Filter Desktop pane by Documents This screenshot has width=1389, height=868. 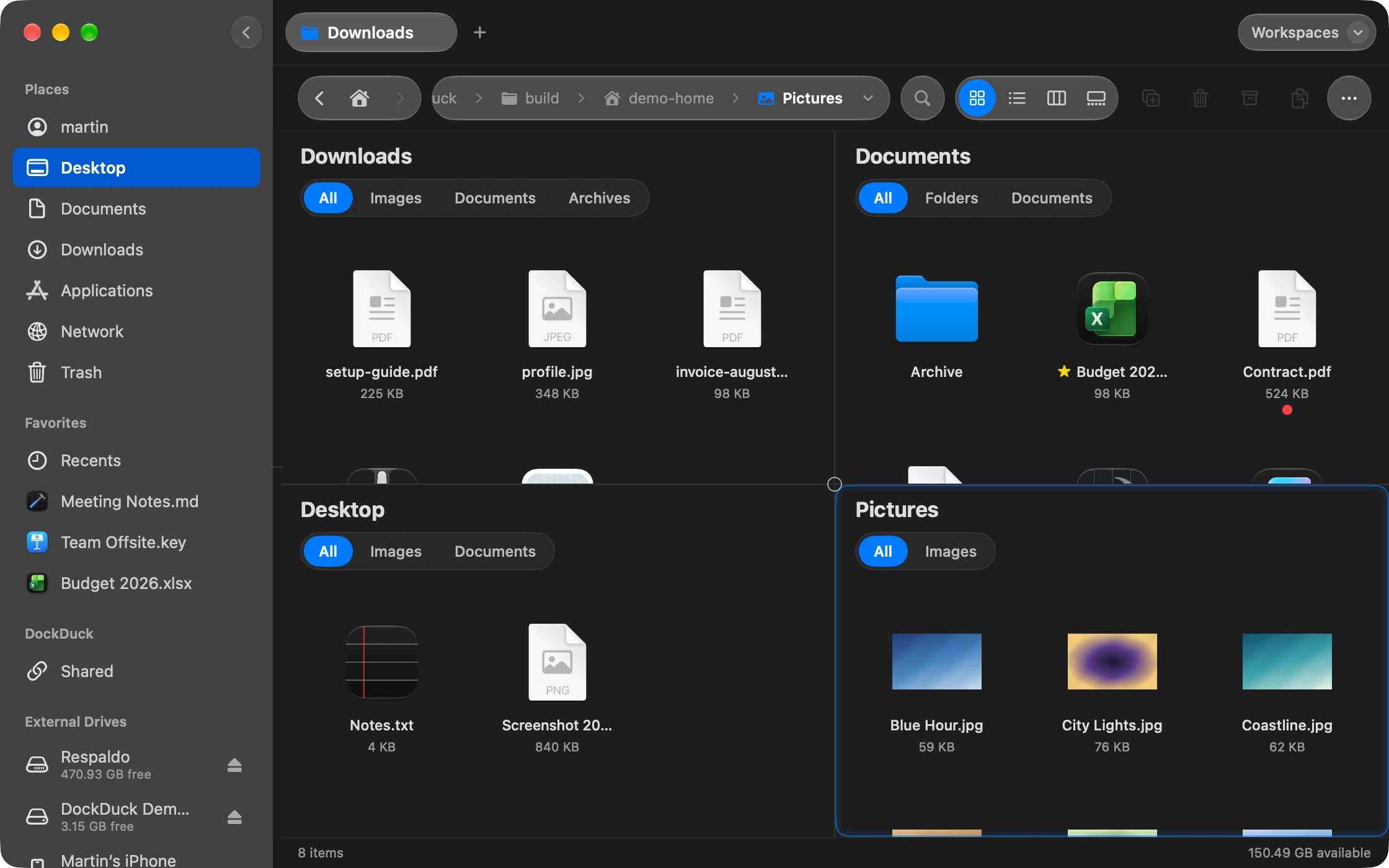tap(495, 551)
